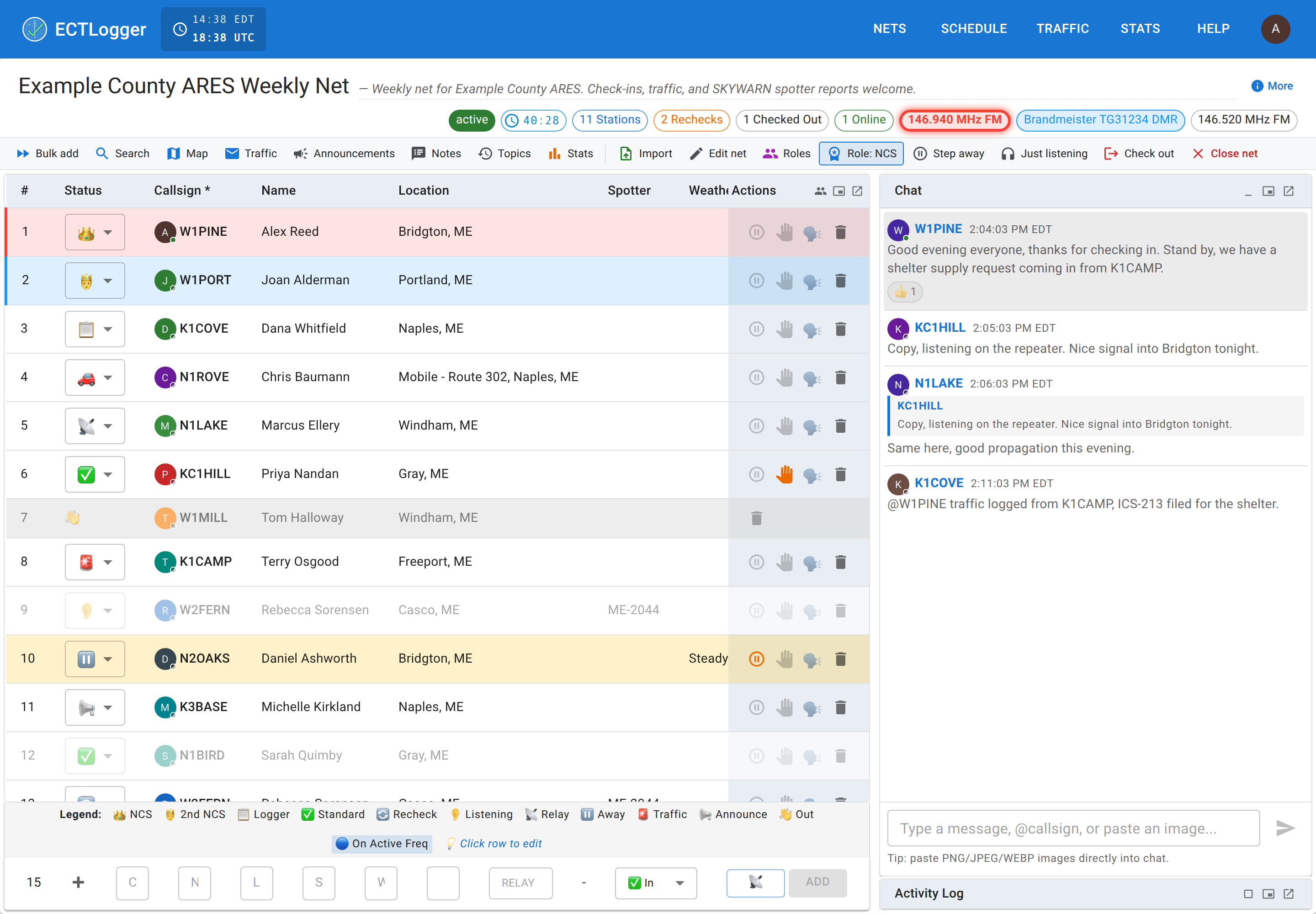The height and width of the screenshot is (914, 1316).
Task: Open the Search tool
Action: 122,154
